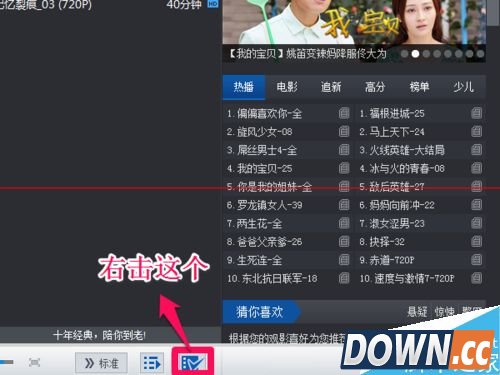Click details icon beside 生死连-全
Screen dimensions: 500x375
pos(344,260)
